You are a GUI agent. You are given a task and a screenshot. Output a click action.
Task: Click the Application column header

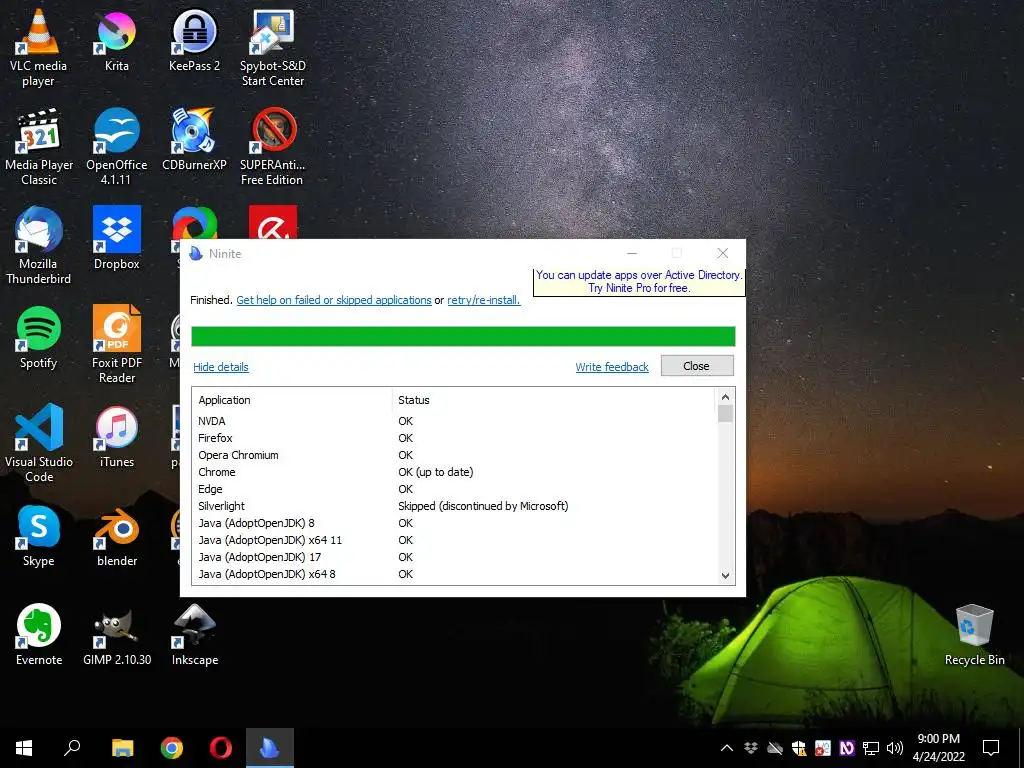pyautogui.click(x=293, y=400)
